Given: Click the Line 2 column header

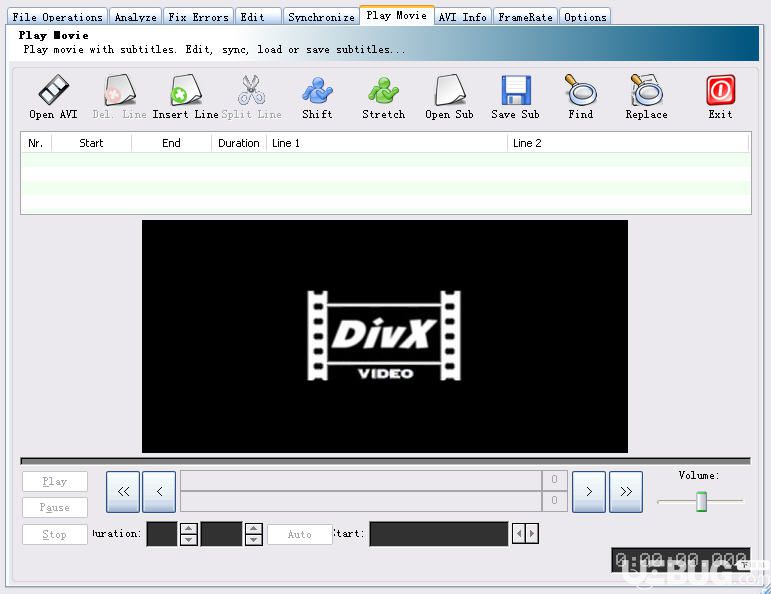Looking at the screenshot, I should [628, 143].
